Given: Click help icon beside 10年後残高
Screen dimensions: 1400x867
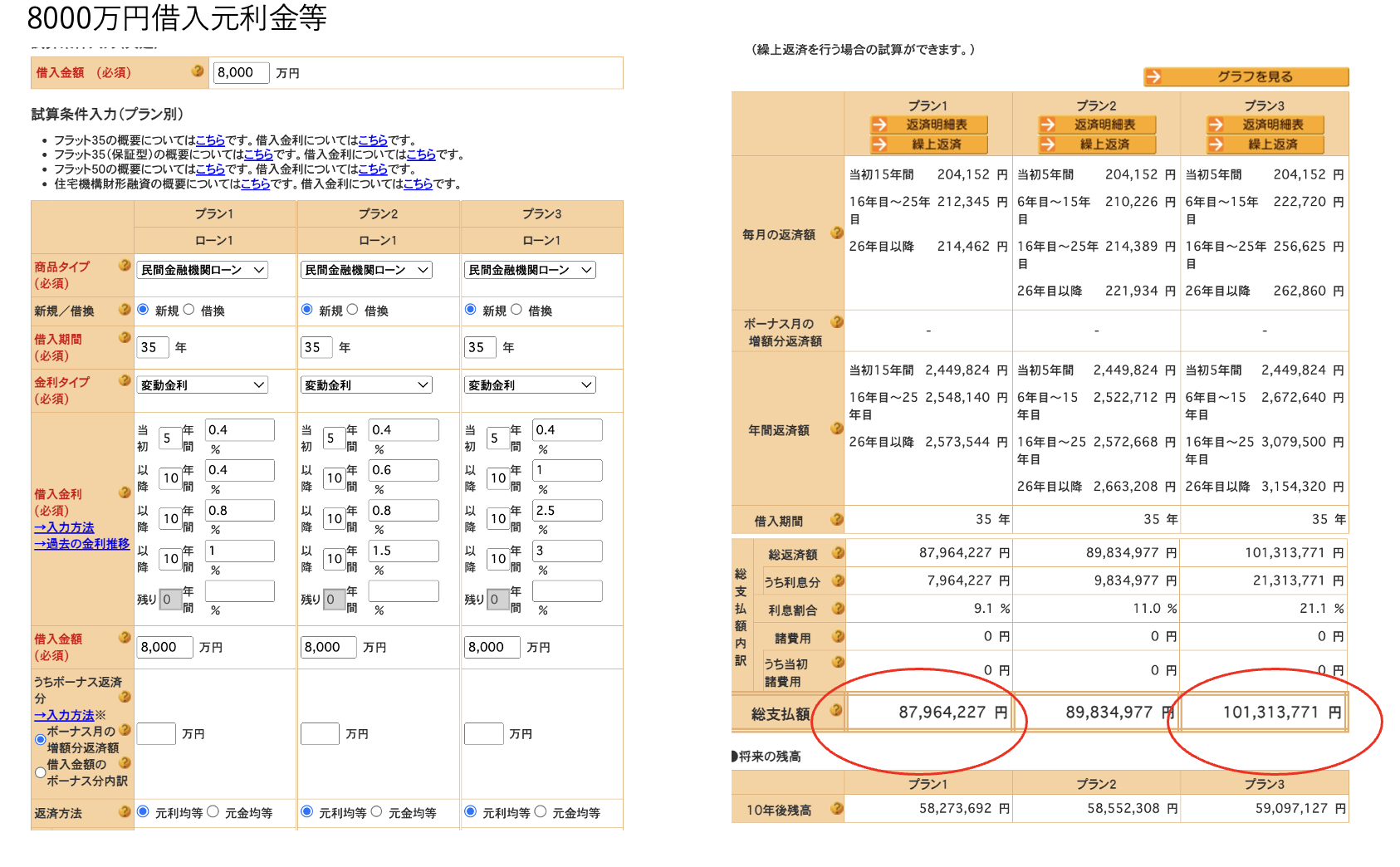Looking at the screenshot, I should pos(836,808).
